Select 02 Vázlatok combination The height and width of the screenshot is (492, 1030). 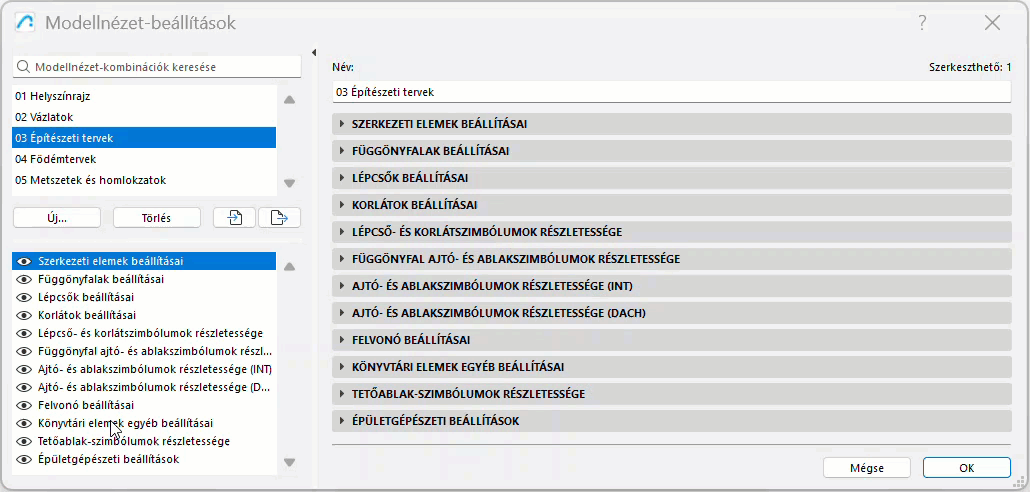point(144,117)
